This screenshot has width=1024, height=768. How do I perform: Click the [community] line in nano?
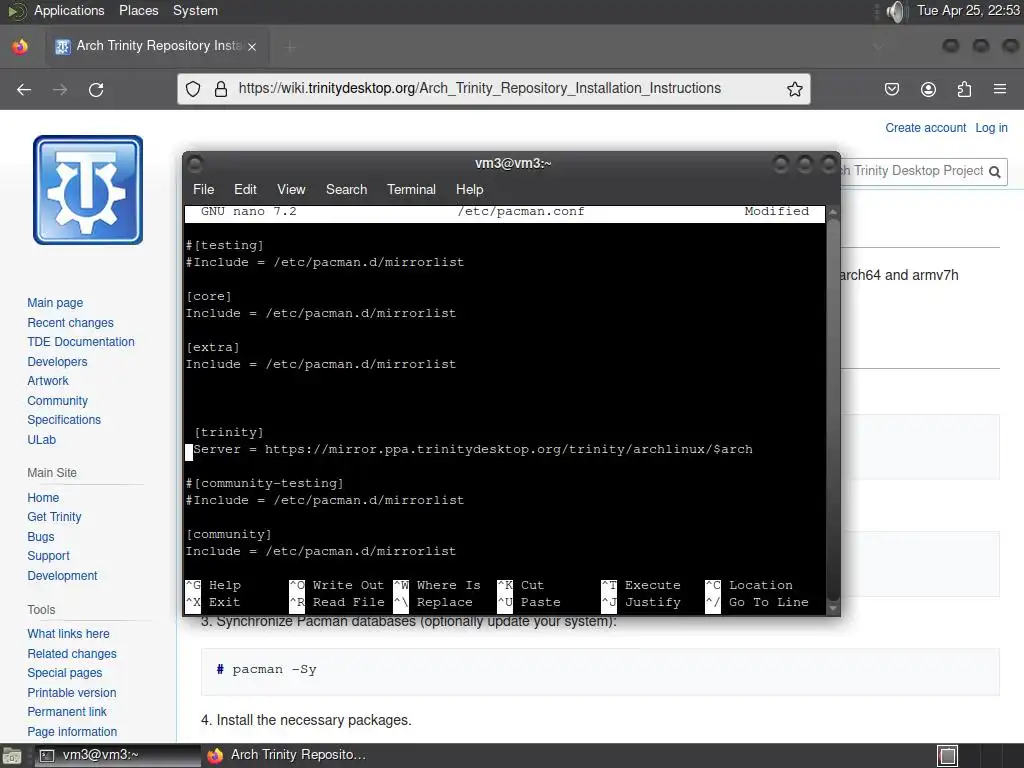coord(229,534)
